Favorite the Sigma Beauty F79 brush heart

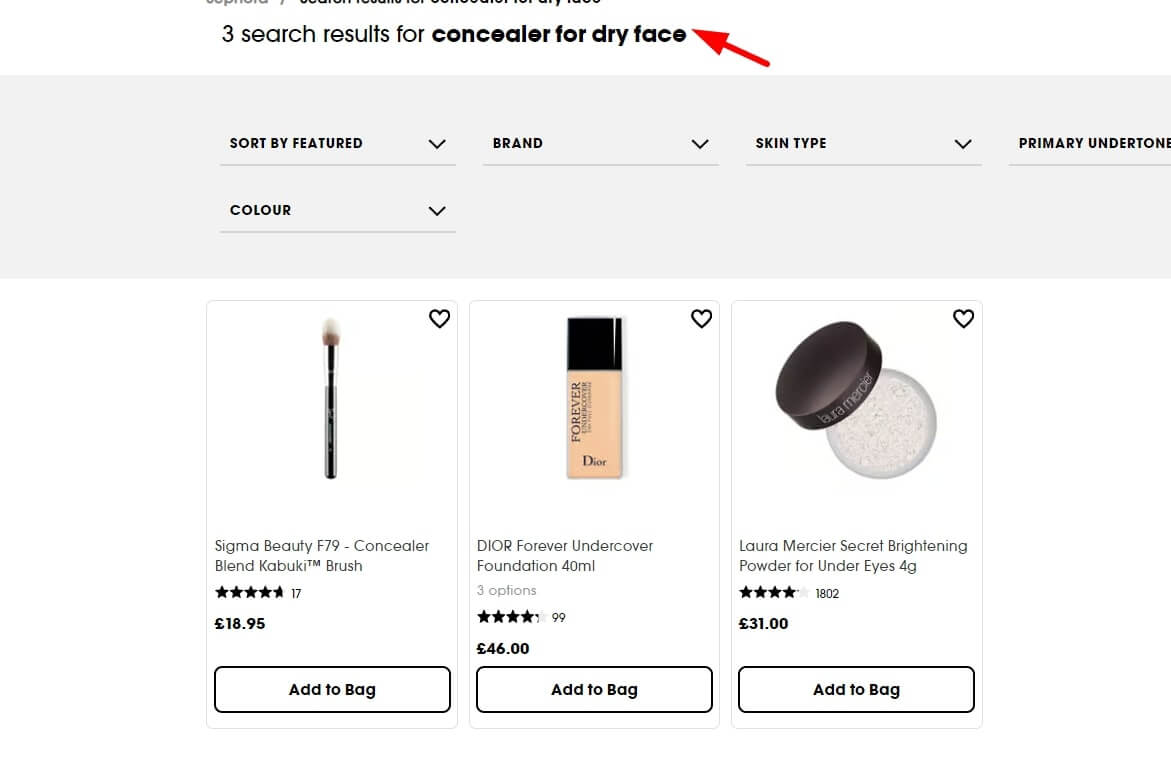coord(439,319)
